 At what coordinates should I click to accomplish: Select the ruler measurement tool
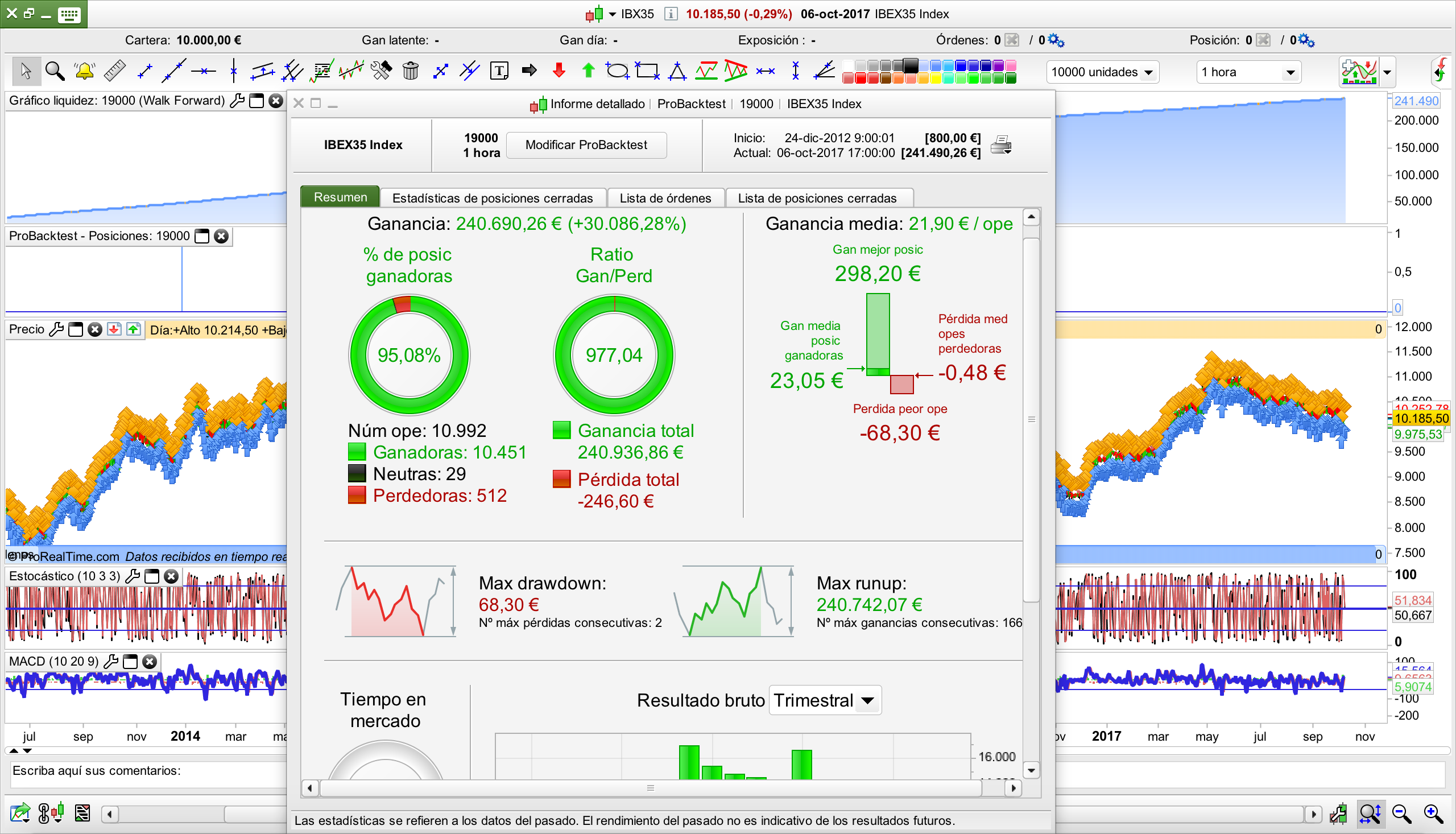[x=114, y=71]
